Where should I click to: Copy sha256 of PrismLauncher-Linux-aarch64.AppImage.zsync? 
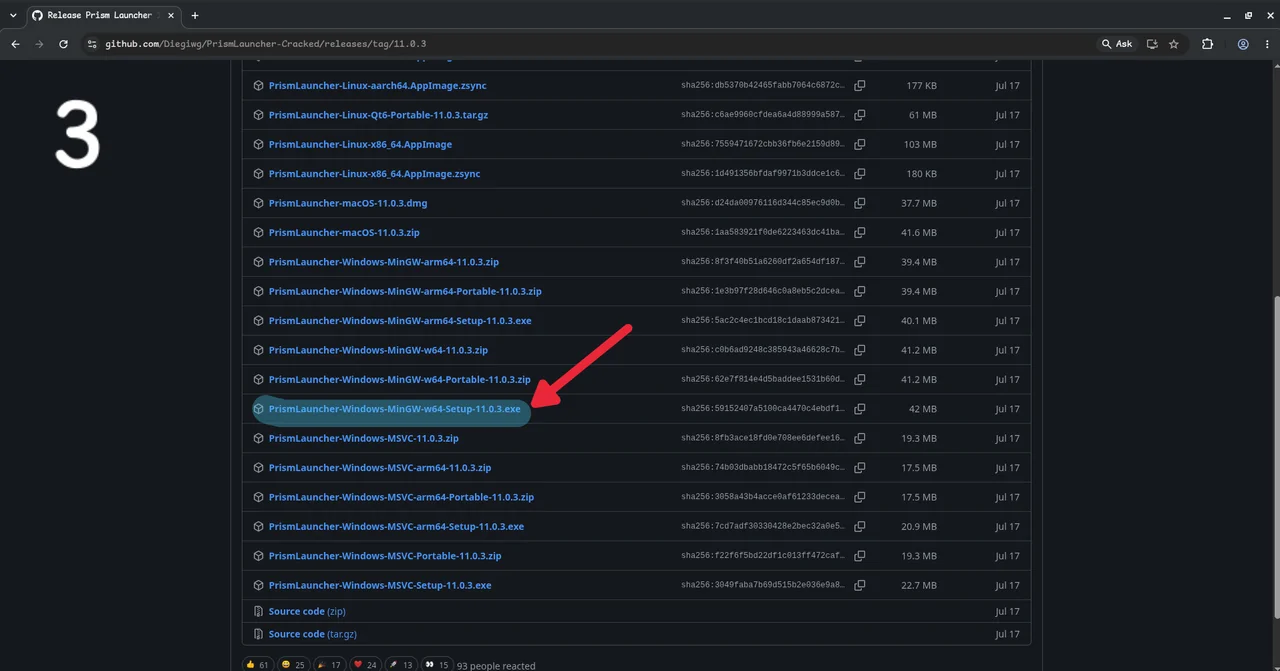tap(860, 86)
